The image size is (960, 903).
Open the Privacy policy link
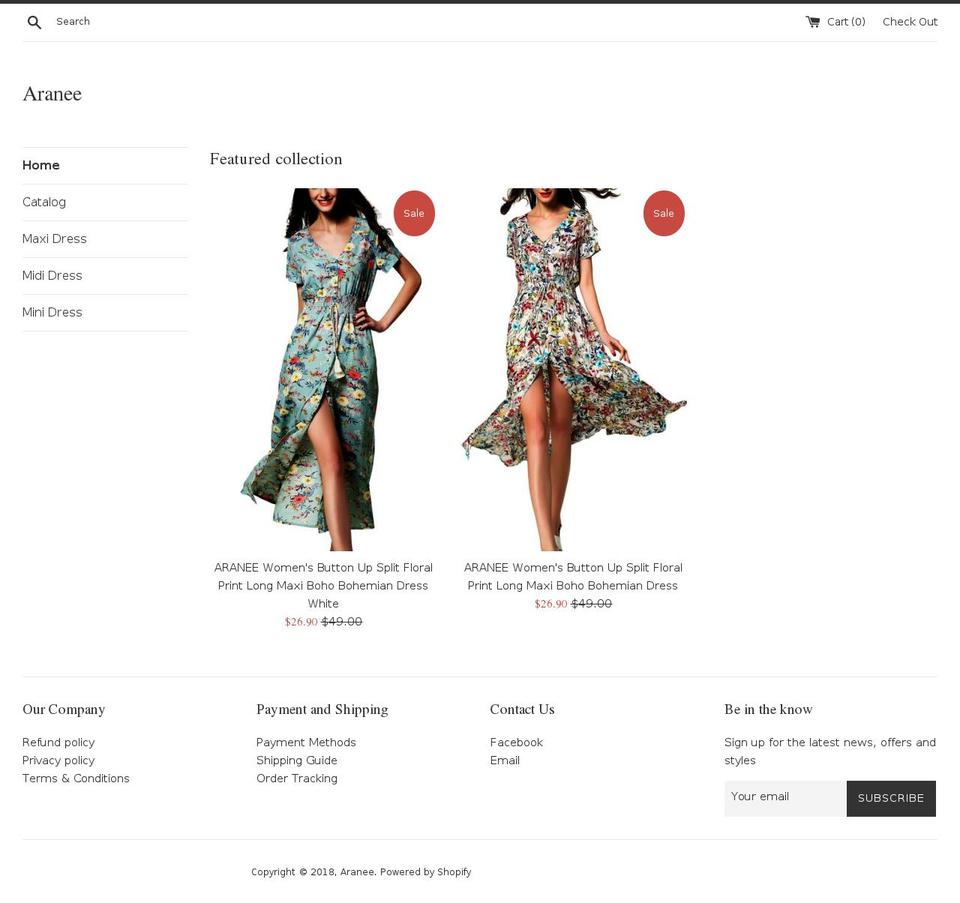coord(58,760)
